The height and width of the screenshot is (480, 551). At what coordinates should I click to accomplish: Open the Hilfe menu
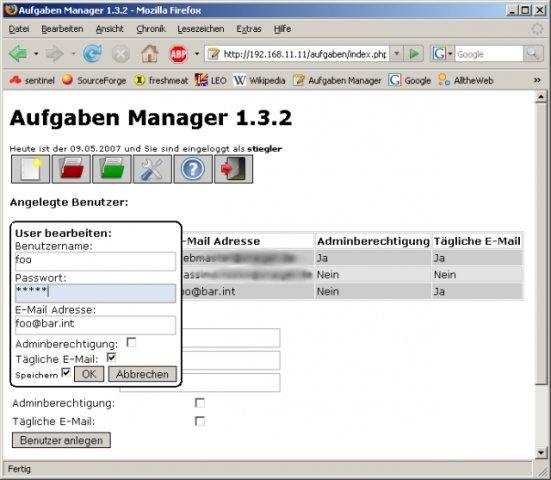(283, 29)
